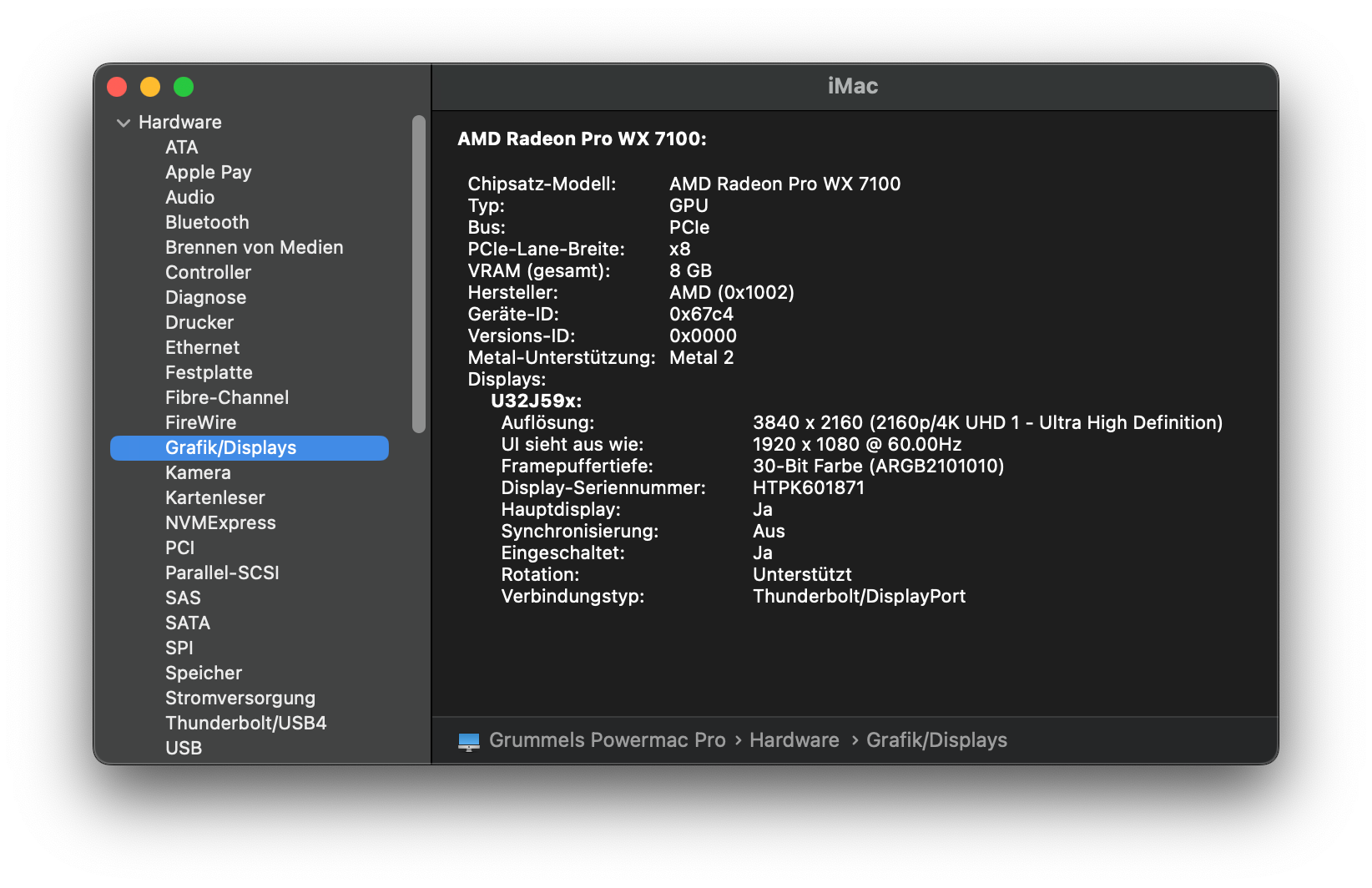Click the sidebar vertical scrollbar
Image resolution: width=1372 pixels, height=888 pixels.
(x=419, y=274)
